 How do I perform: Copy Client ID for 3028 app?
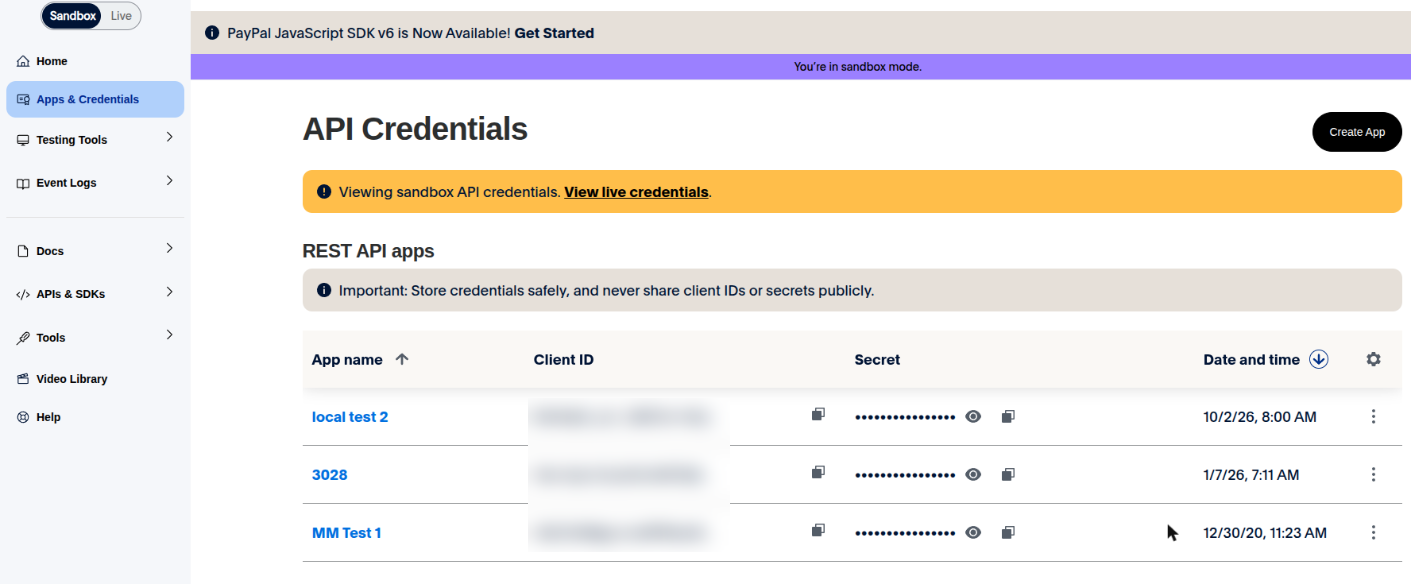click(x=818, y=472)
